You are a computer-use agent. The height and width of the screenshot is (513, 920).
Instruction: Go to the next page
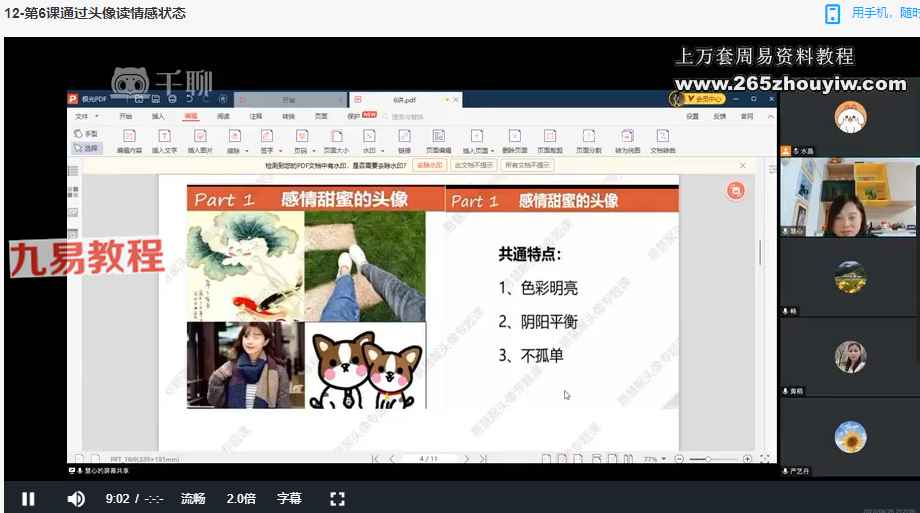[x=466, y=458]
